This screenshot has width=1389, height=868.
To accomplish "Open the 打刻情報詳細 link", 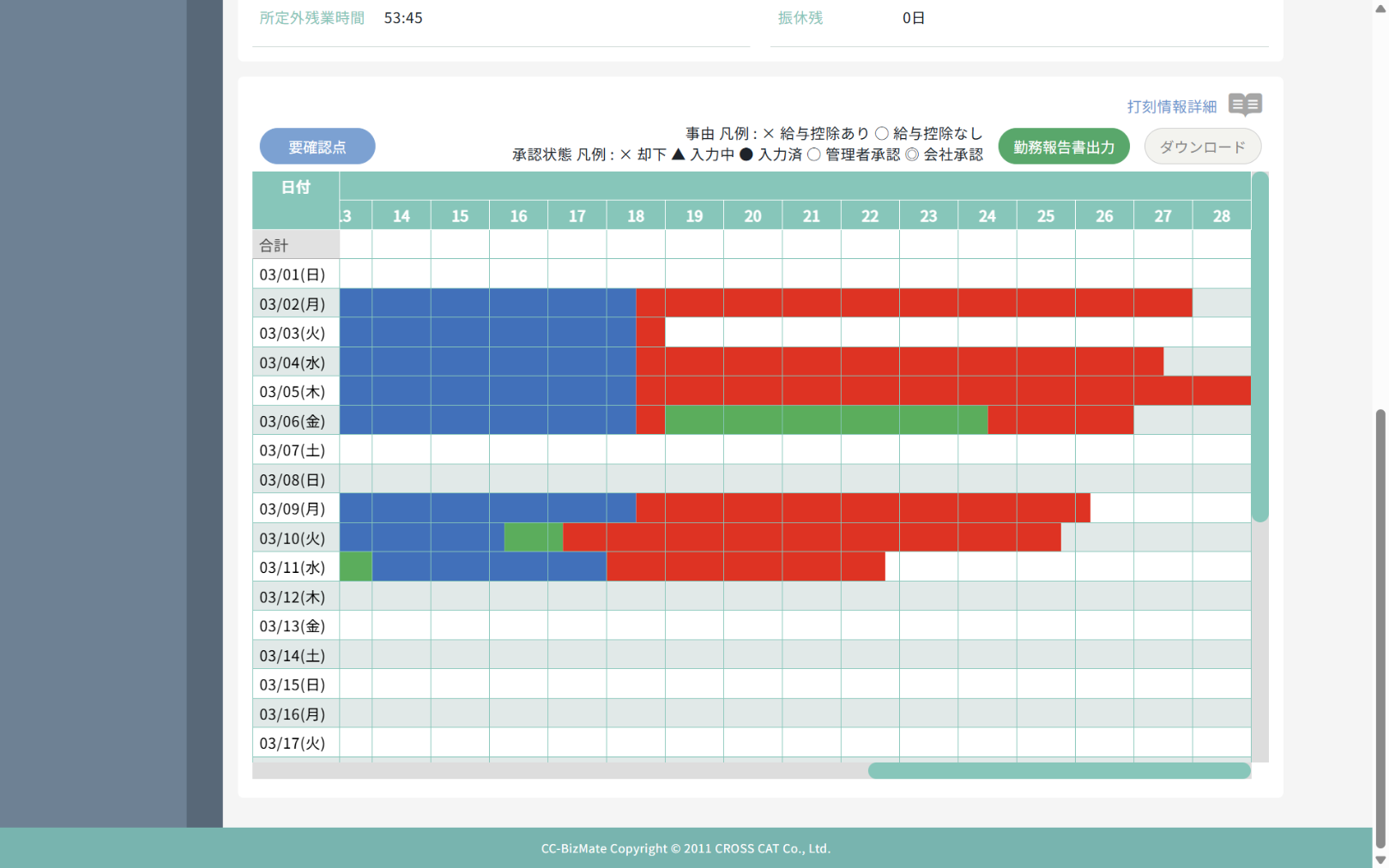I will point(1171,106).
